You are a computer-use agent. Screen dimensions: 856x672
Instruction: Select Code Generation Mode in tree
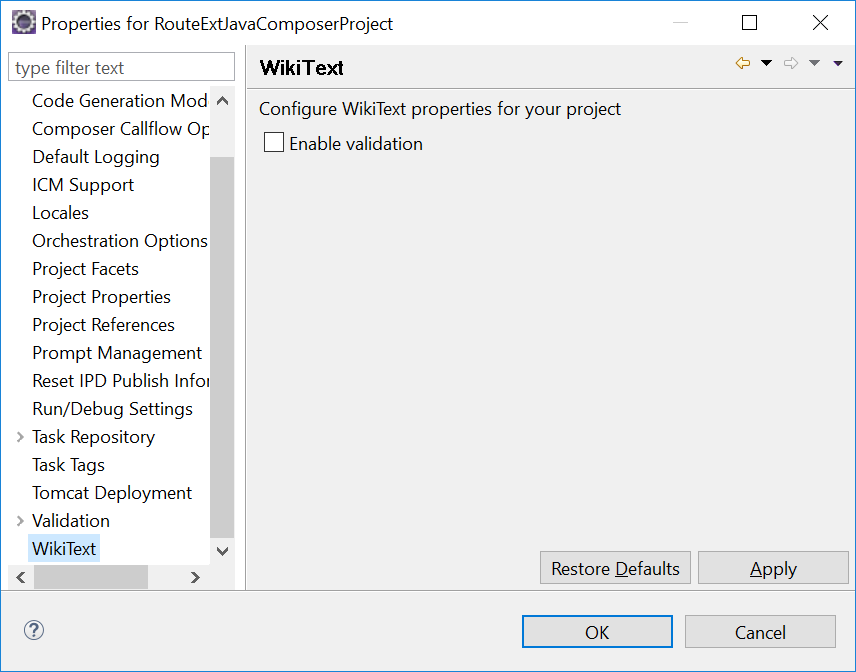pos(120,101)
